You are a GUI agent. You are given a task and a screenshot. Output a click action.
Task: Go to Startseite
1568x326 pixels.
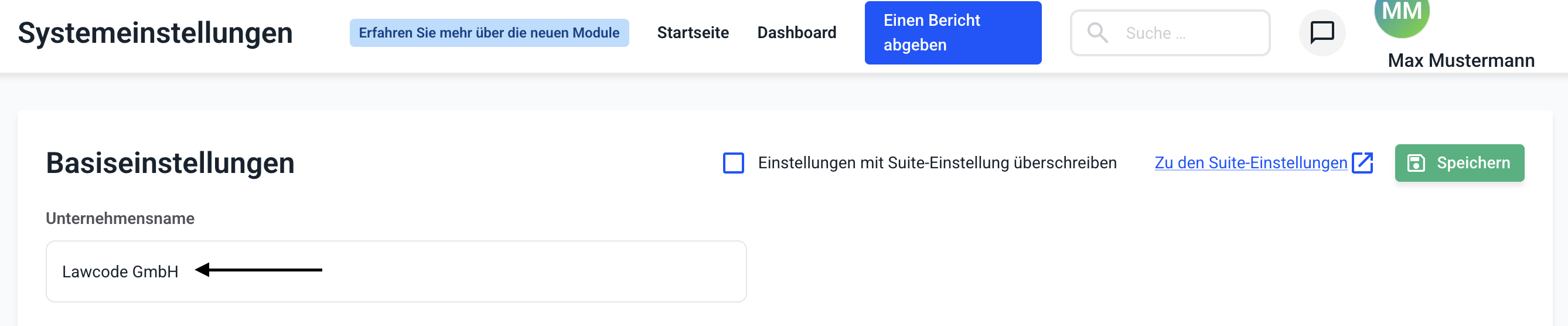693,33
